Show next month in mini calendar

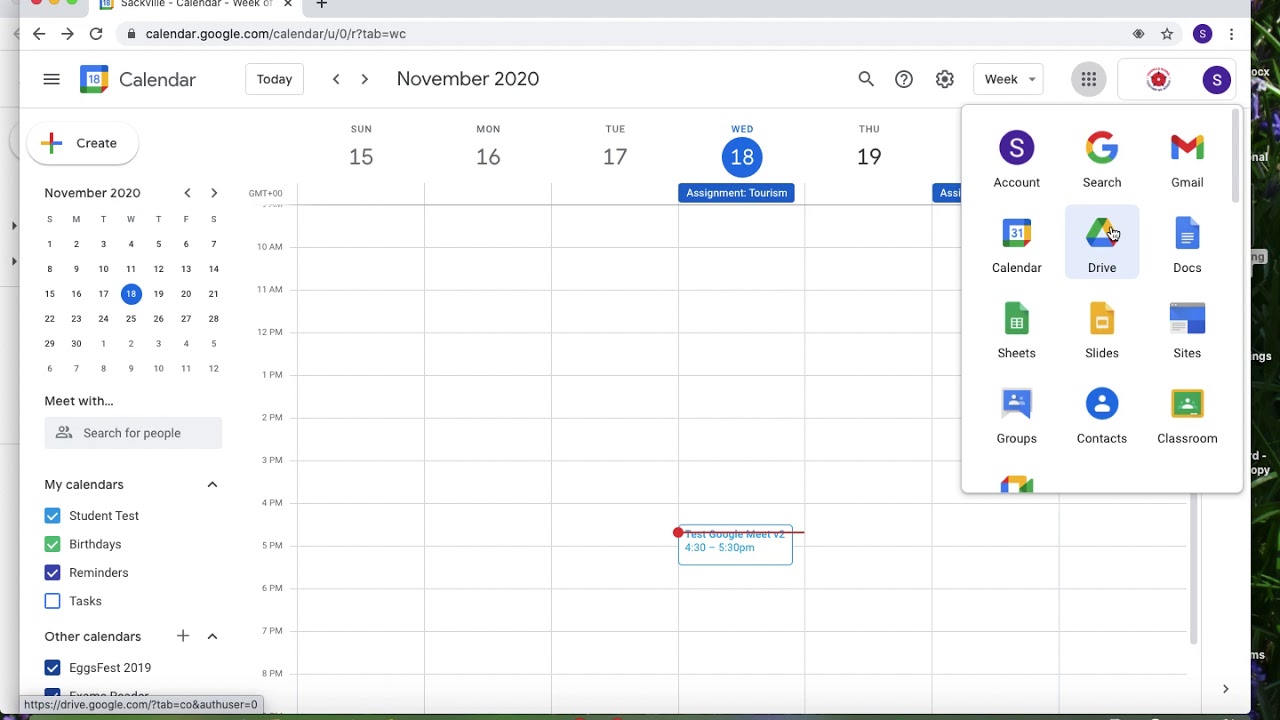click(214, 193)
